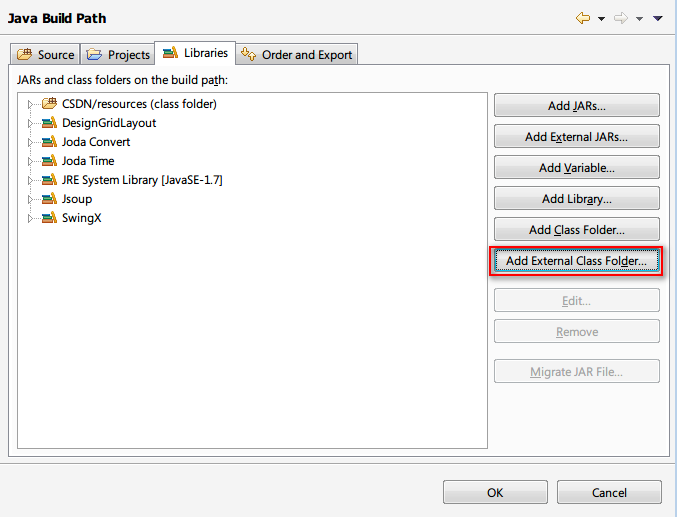Click the Joda Time library icon
This screenshot has width=678, height=517.
[49, 160]
